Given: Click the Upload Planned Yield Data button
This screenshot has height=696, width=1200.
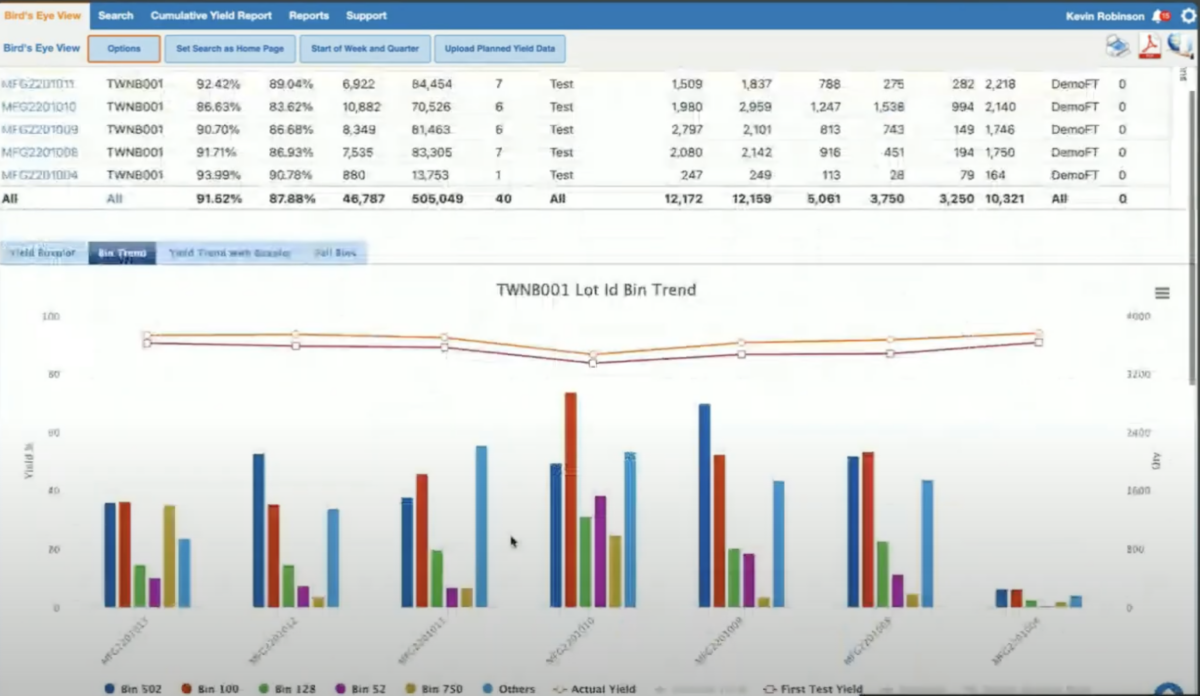Looking at the screenshot, I should [x=499, y=48].
